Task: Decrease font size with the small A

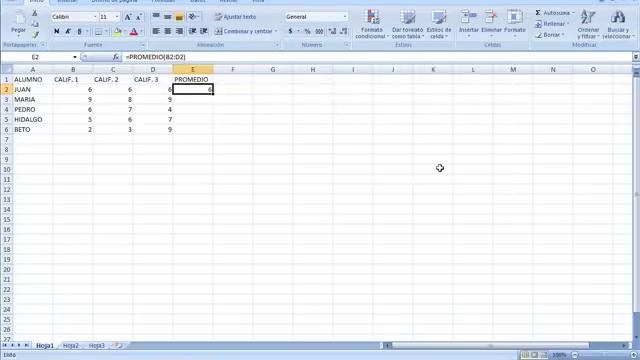Action: point(139,17)
